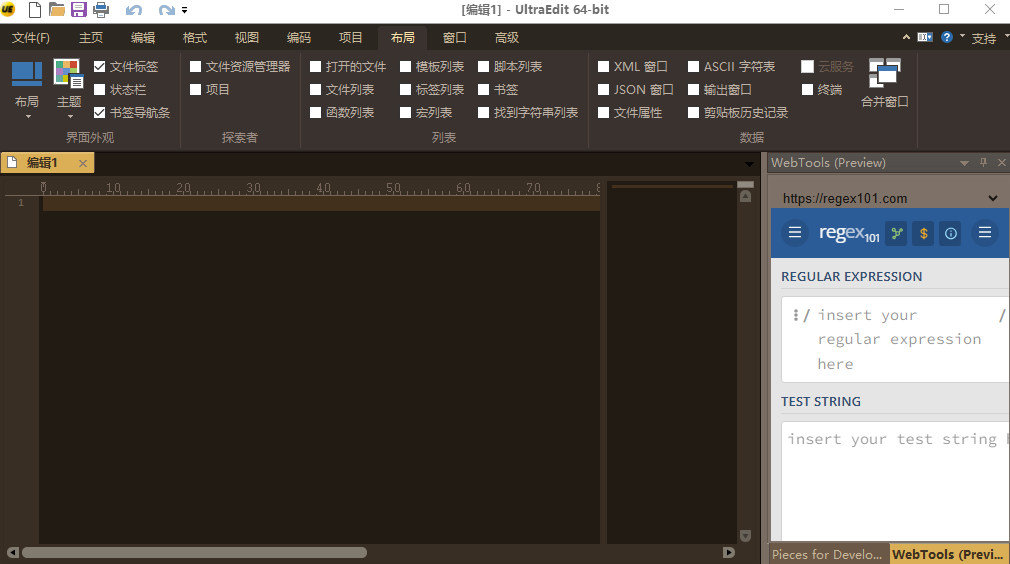This screenshot has width=1010, height=564.
Task: Check the 输出窗口 checkbox
Action: pyautogui.click(x=693, y=89)
